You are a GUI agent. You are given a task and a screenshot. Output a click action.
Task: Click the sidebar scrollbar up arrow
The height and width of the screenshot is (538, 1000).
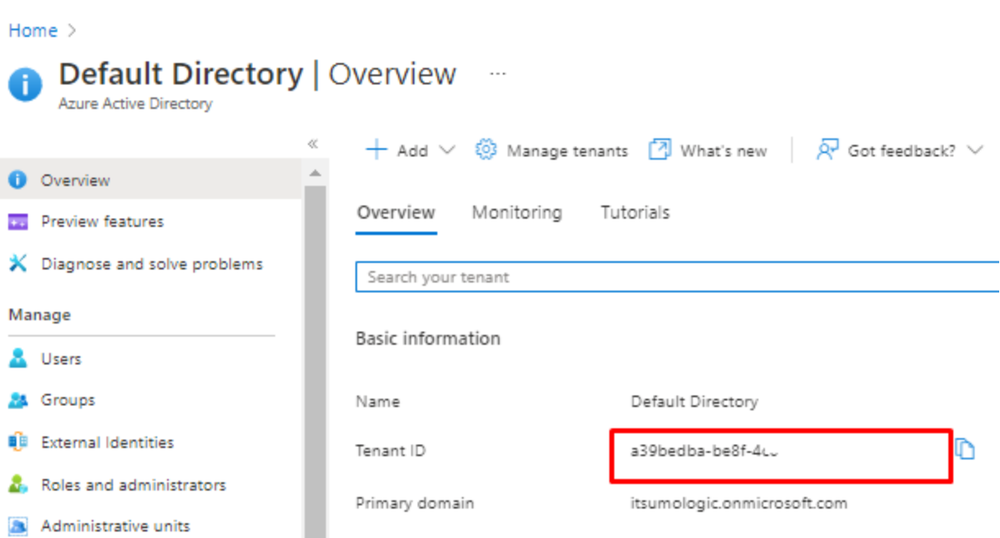[x=315, y=175]
